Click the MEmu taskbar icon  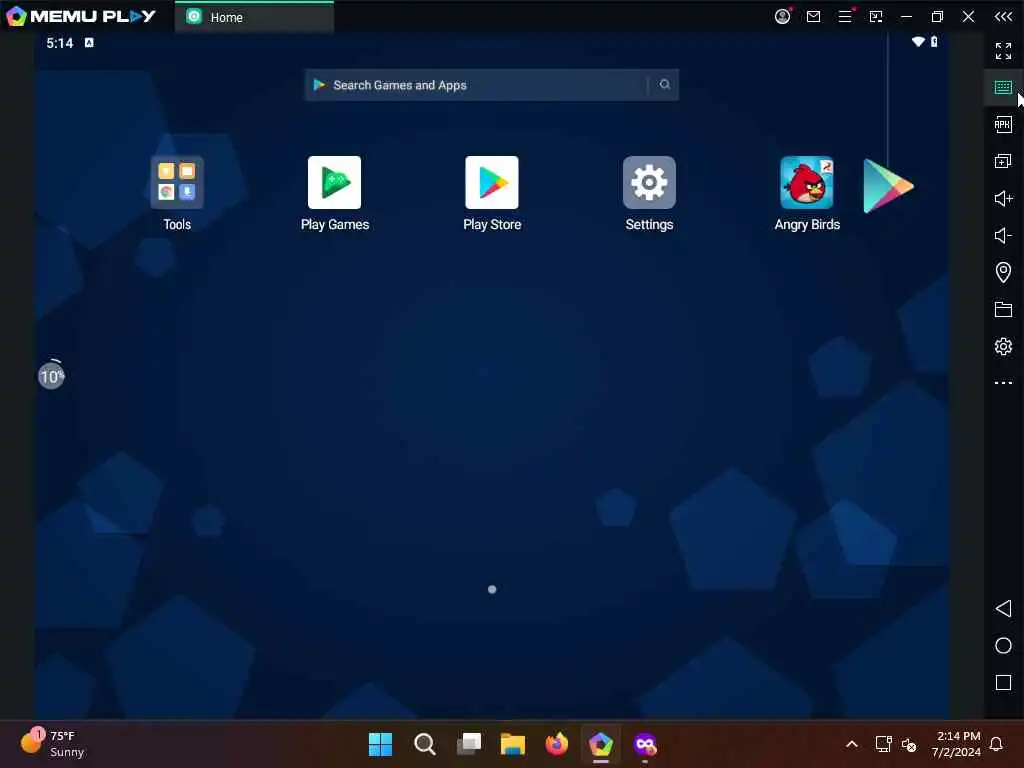coord(601,744)
